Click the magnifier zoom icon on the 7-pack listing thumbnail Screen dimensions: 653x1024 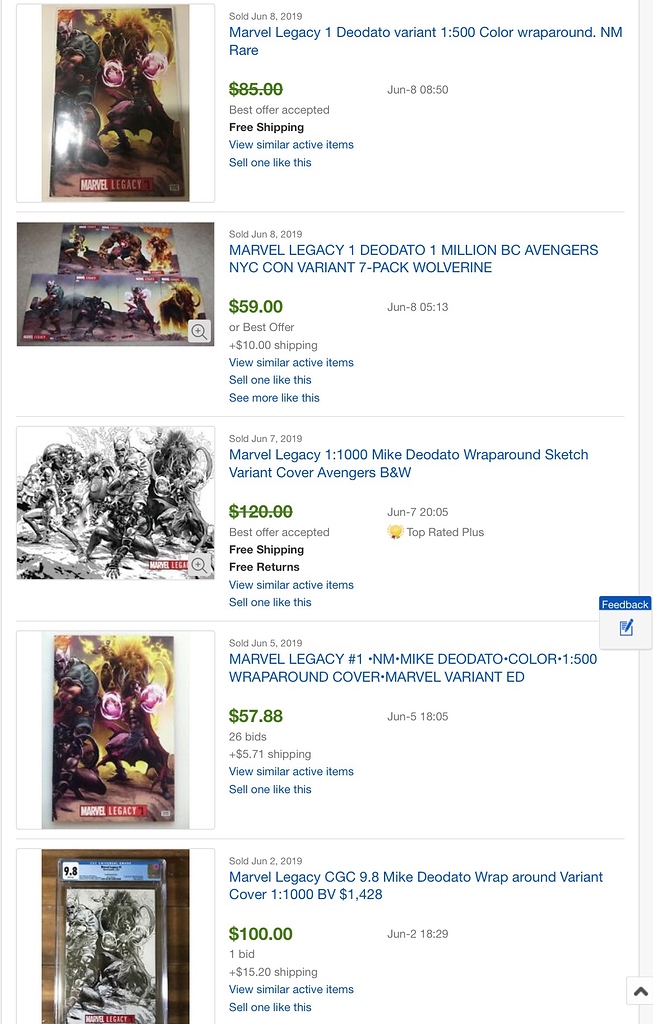pos(199,331)
